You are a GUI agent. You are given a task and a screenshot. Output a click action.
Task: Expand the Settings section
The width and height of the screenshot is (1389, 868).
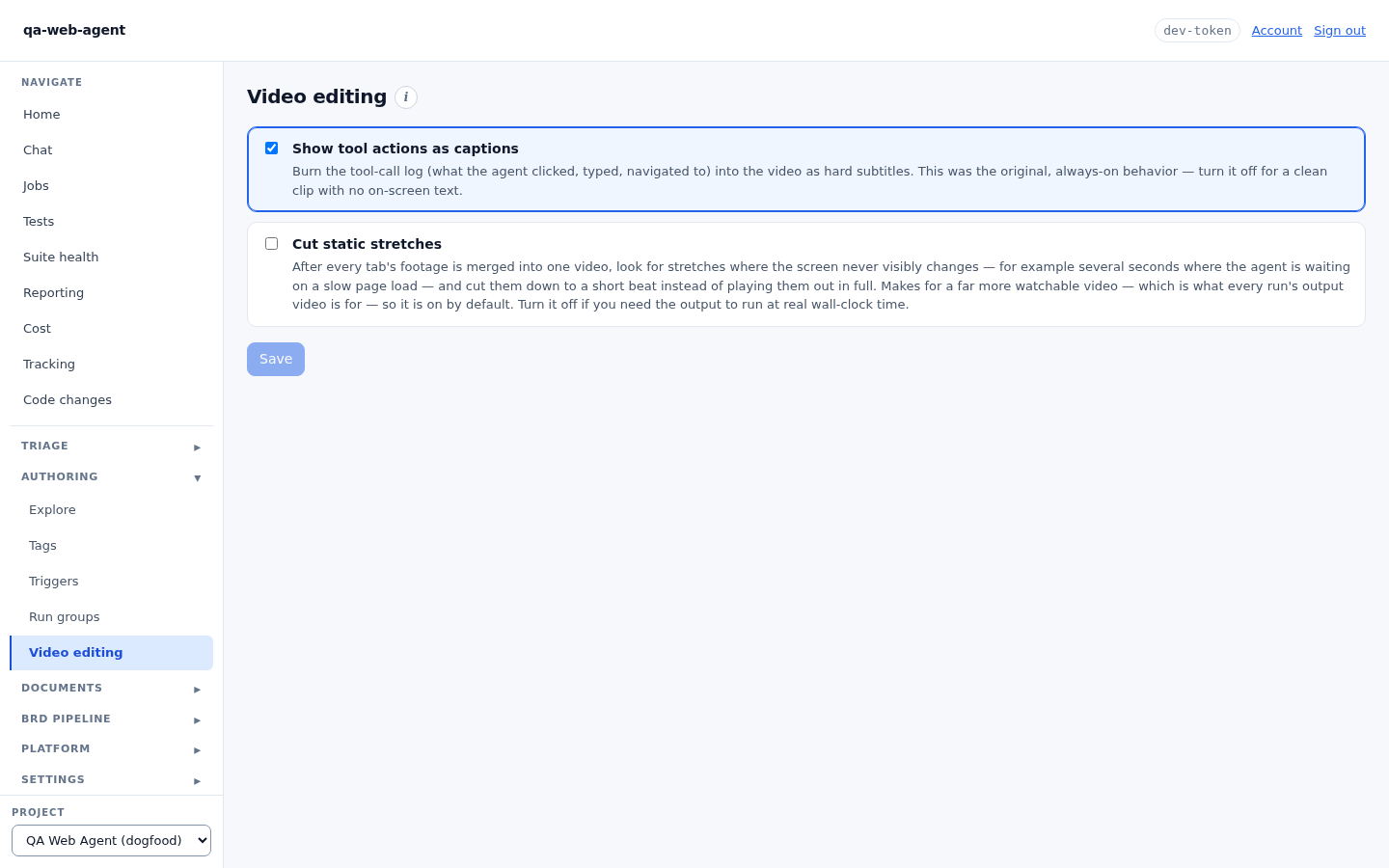pos(111,780)
